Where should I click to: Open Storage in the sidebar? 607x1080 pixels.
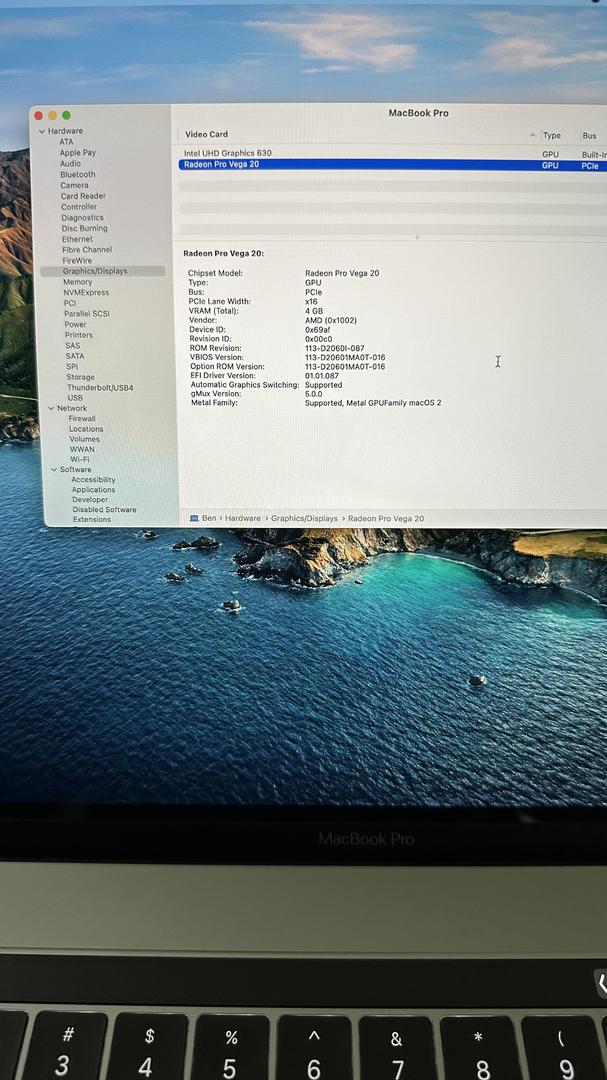[81, 377]
